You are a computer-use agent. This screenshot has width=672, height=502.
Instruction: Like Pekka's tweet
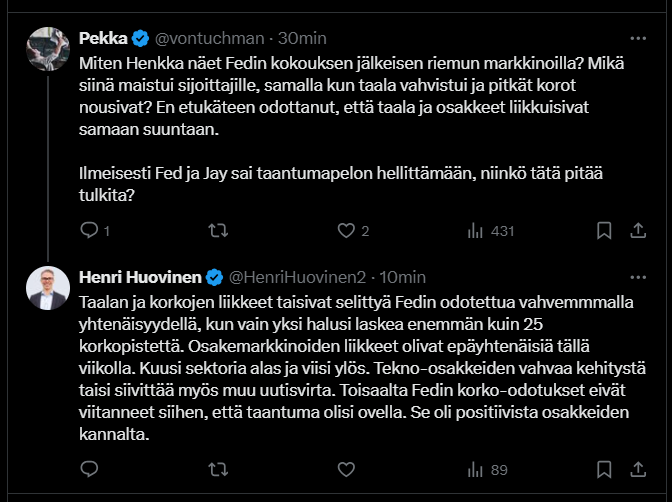click(x=346, y=231)
